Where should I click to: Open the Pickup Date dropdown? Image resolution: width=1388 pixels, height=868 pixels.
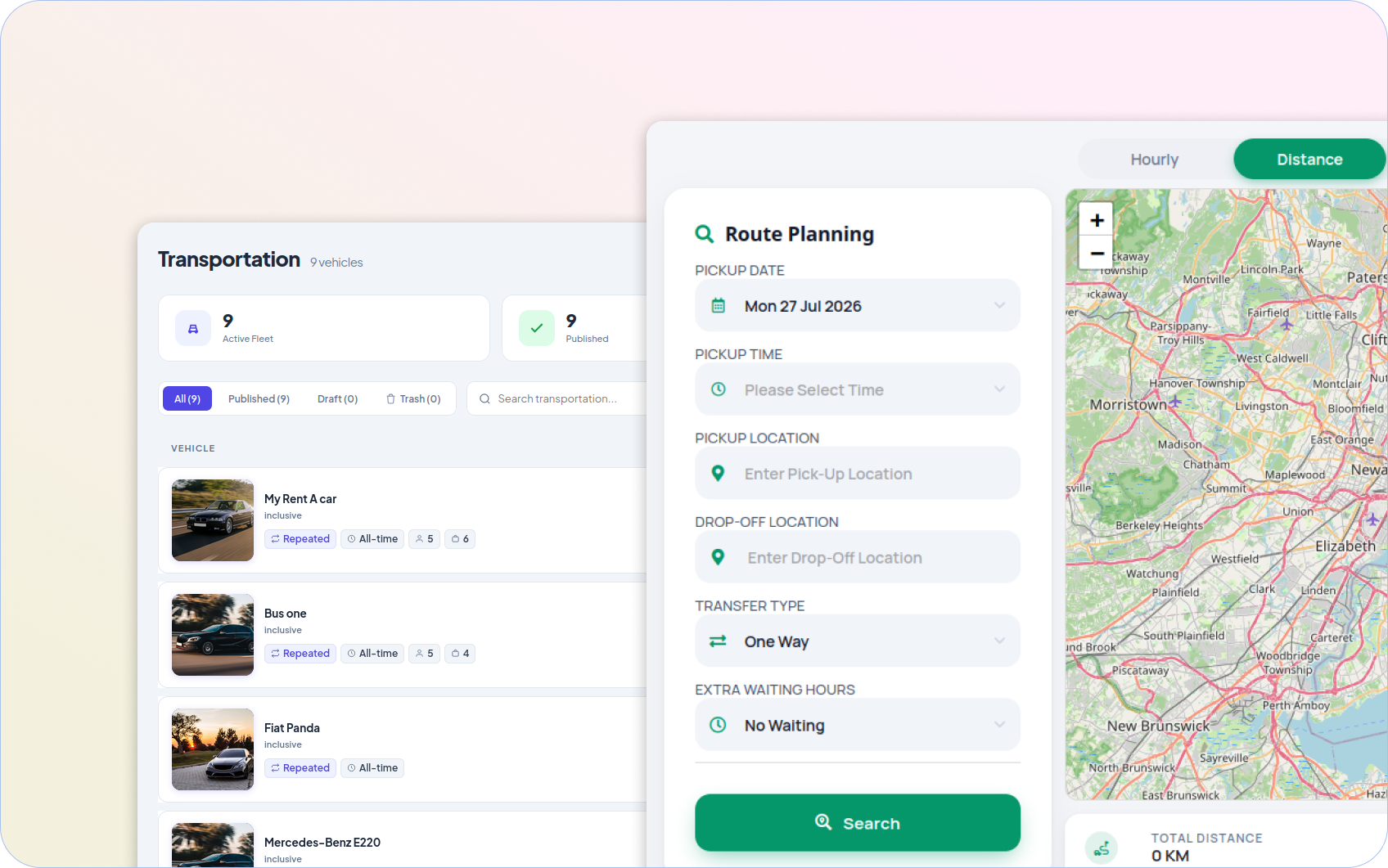pyautogui.click(x=858, y=306)
